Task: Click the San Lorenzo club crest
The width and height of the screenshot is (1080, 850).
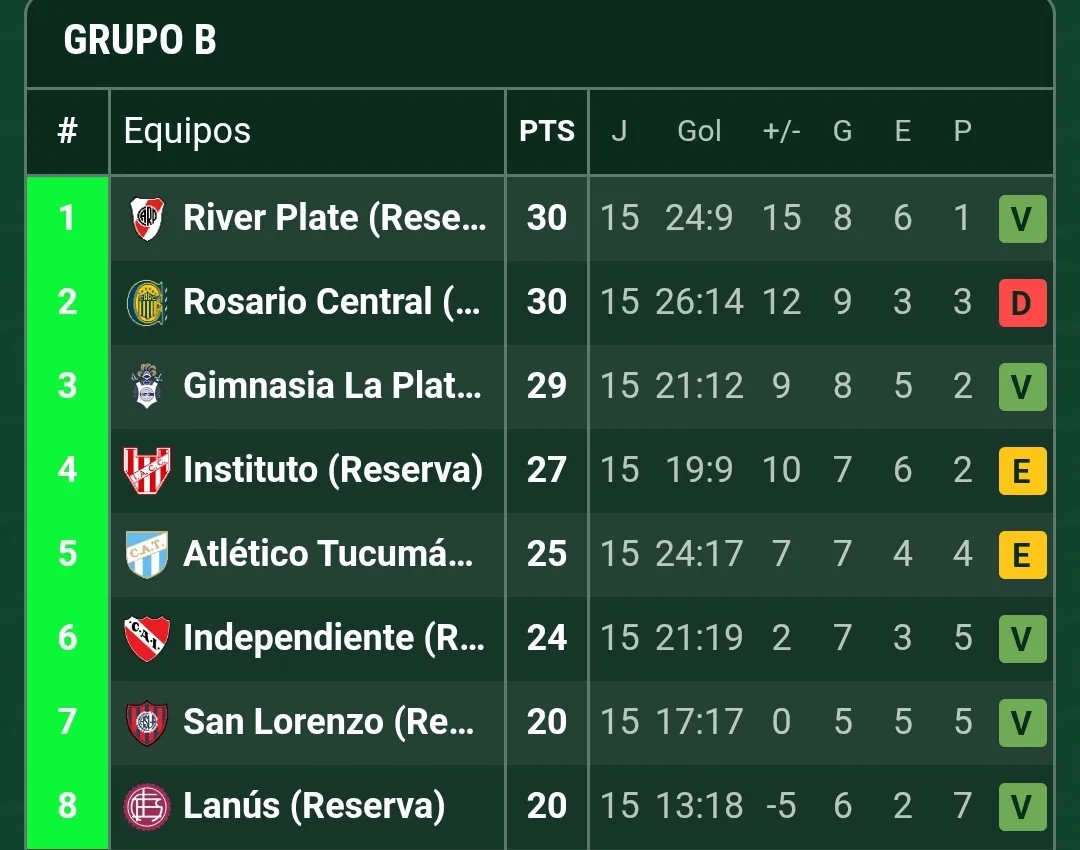Action: click(147, 722)
